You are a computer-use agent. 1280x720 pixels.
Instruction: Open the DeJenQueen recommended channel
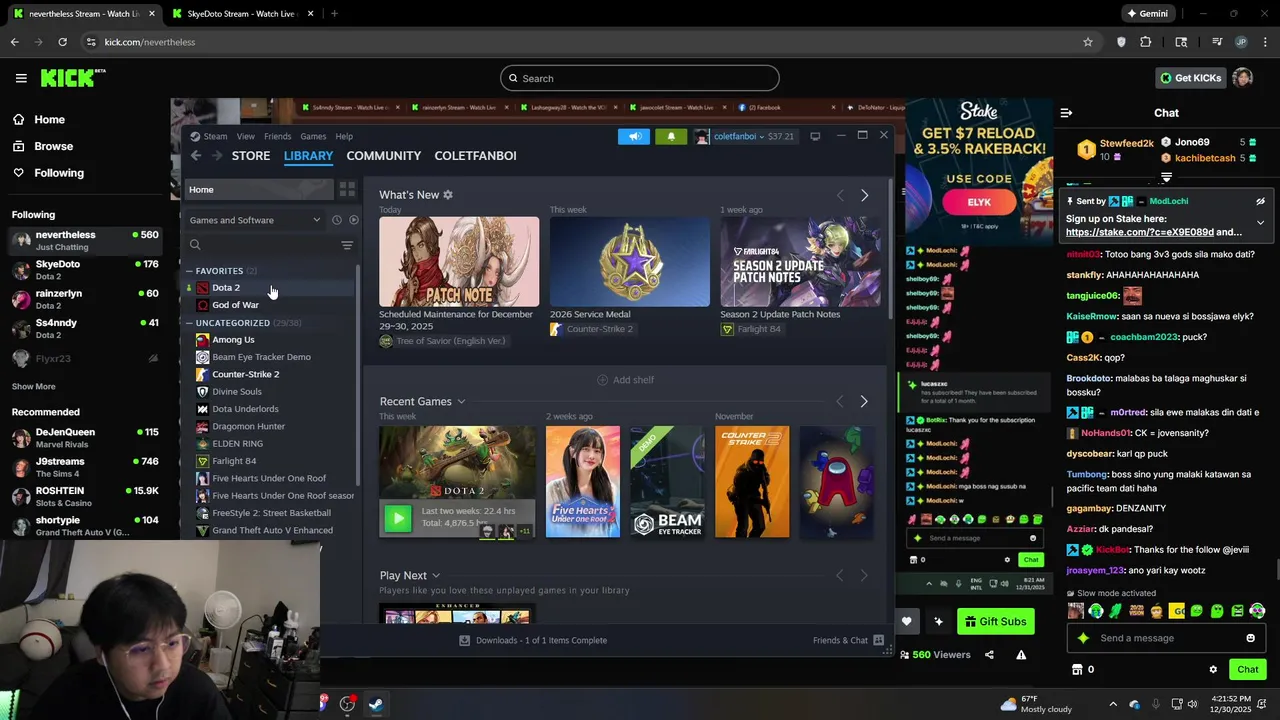(x=85, y=437)
